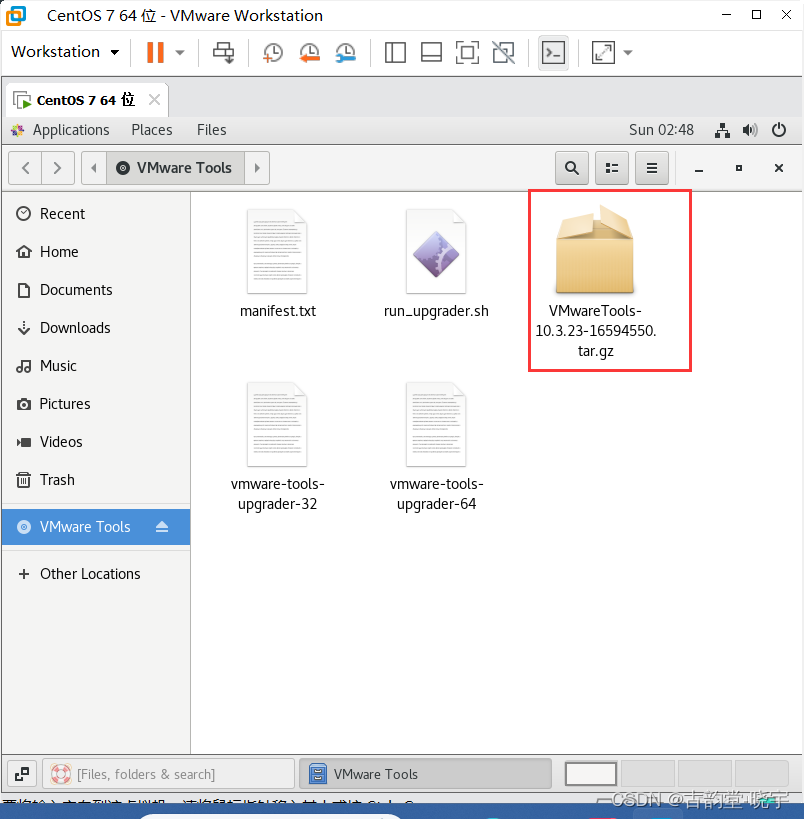The image size is (804, 819).
Task: Switch to Unity mode
Action: coord(504,53)
